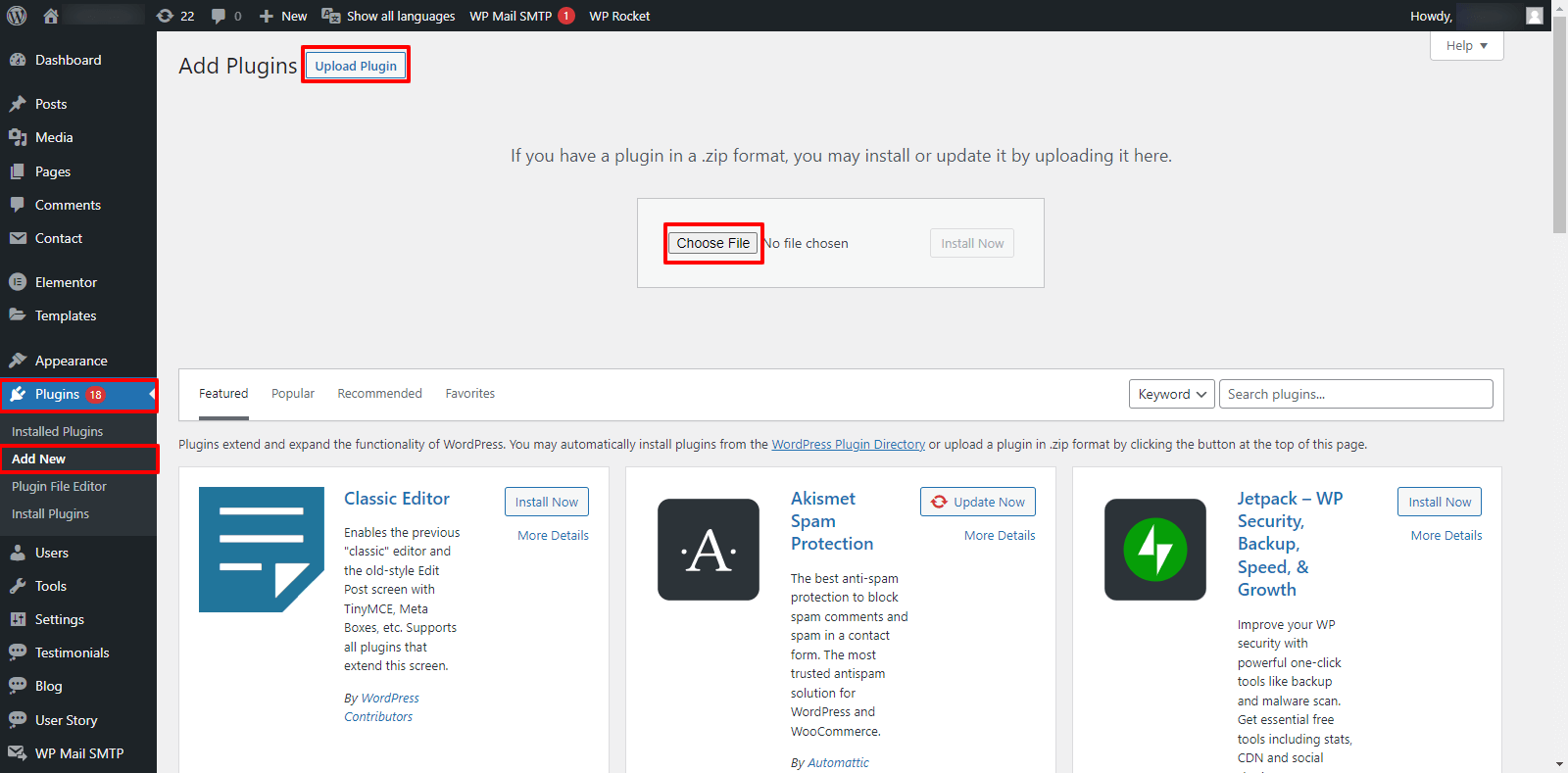Open More Details for Akismet

(x=1000, y=535)
